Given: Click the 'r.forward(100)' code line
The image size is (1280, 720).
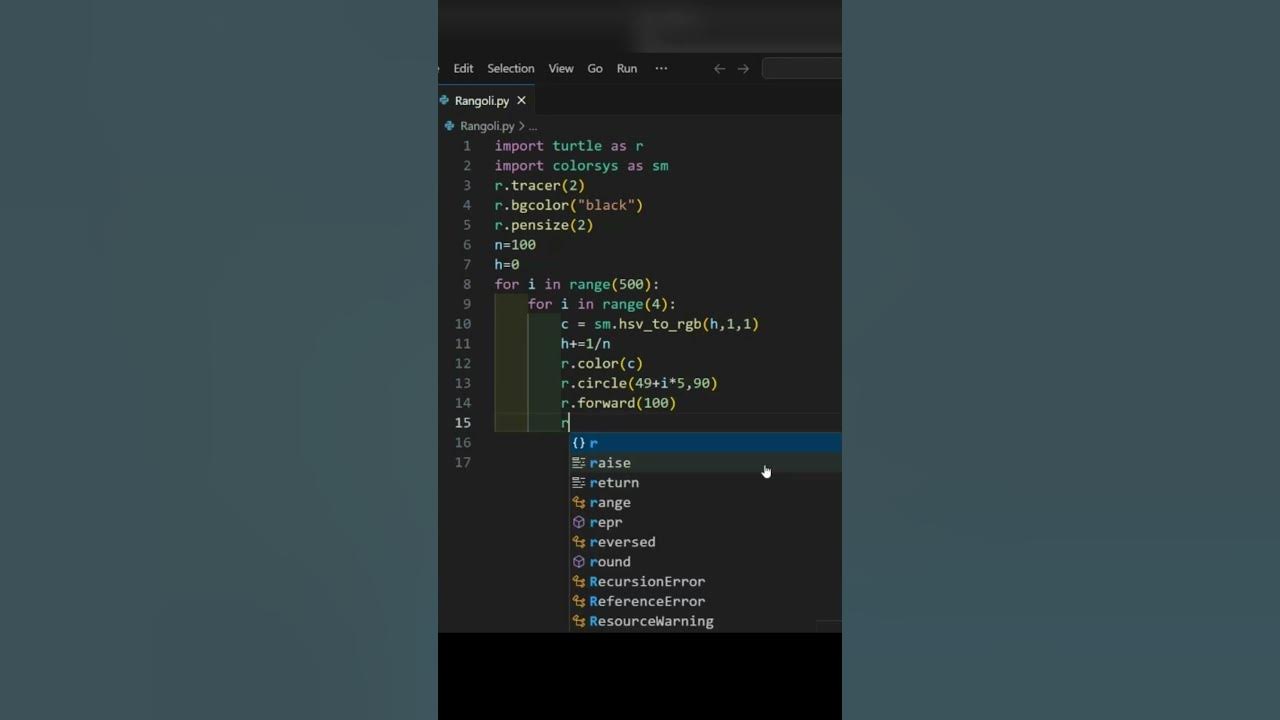Looking at the screenshot, I should click(x=619, y=403).
